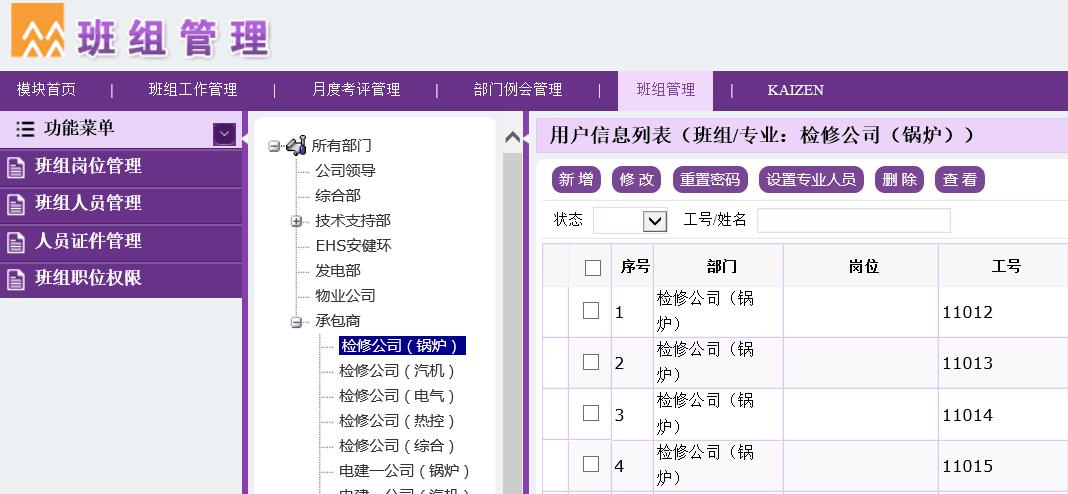Viewport: 1068px width, 494px height.
Task: Click the 功能菜单 list icon
Action: 25,129
